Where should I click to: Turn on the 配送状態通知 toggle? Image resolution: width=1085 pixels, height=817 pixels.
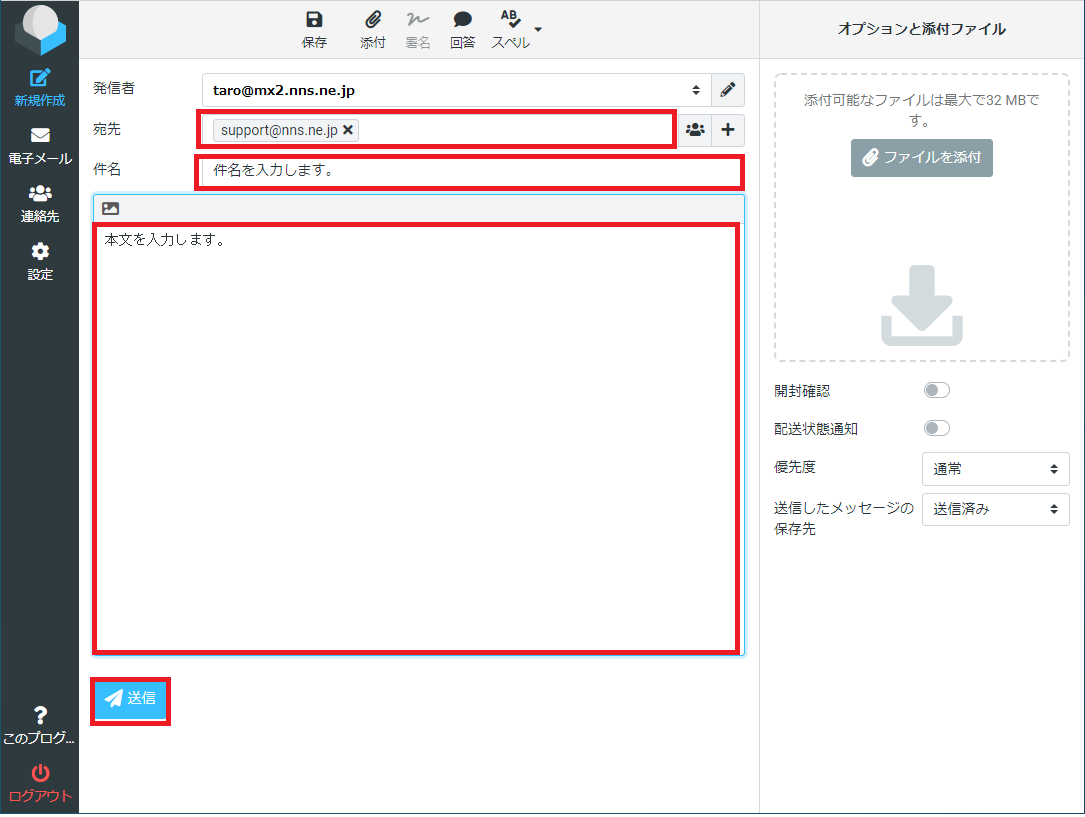pos(936,428)
